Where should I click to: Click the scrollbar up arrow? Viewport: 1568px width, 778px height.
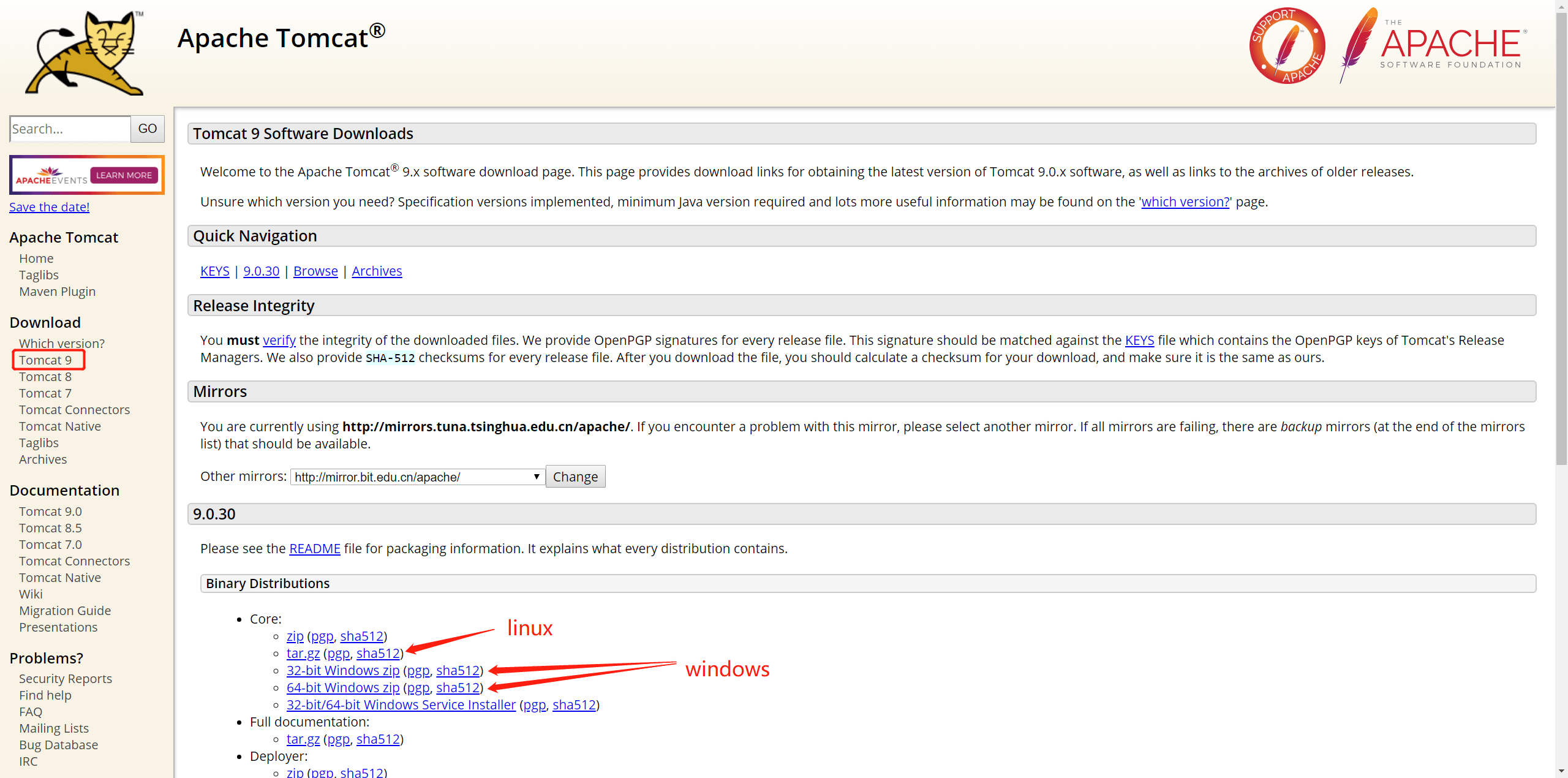(1561, 6)
